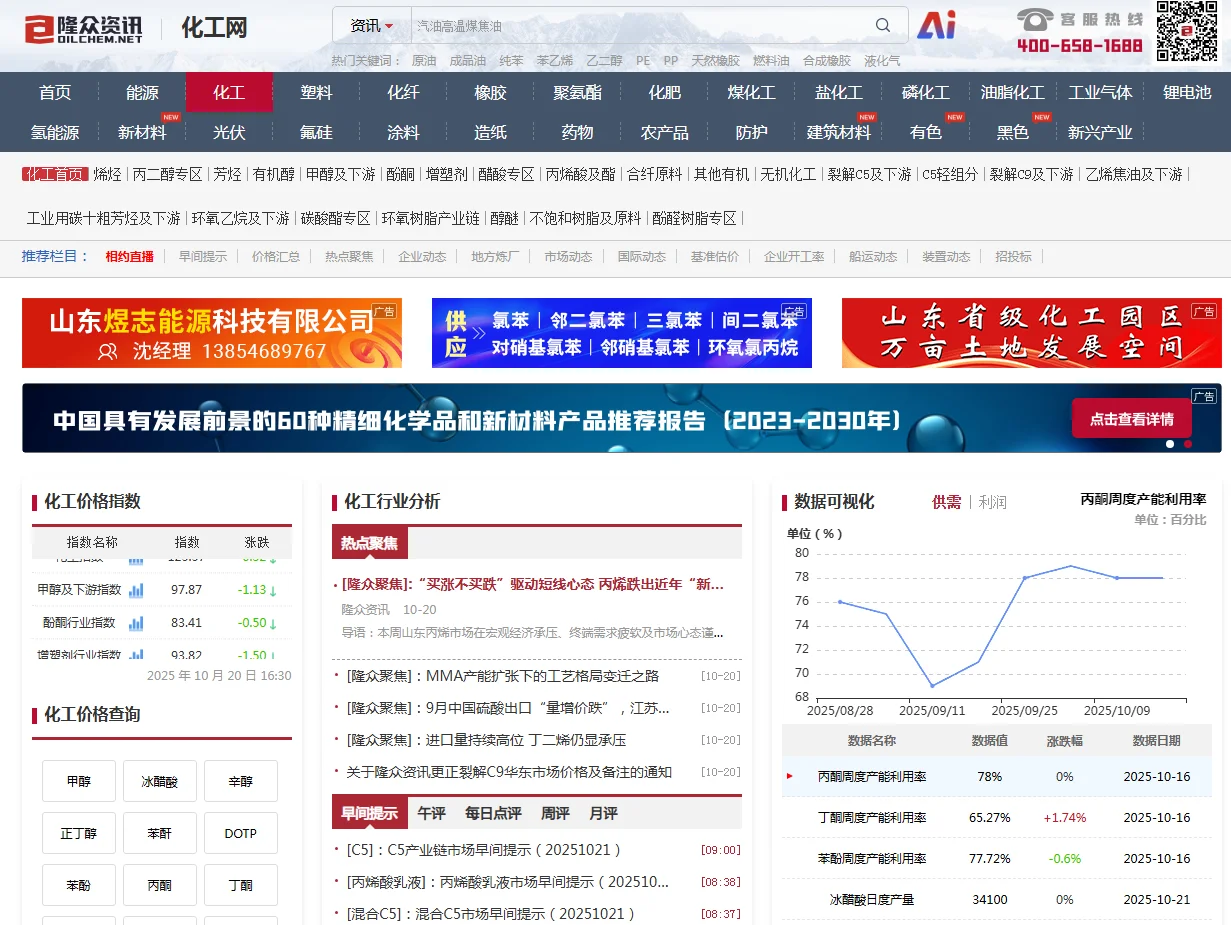Open the 锂电池 navigation item
1231x925 pixels.
click(x=1187, y=92)
